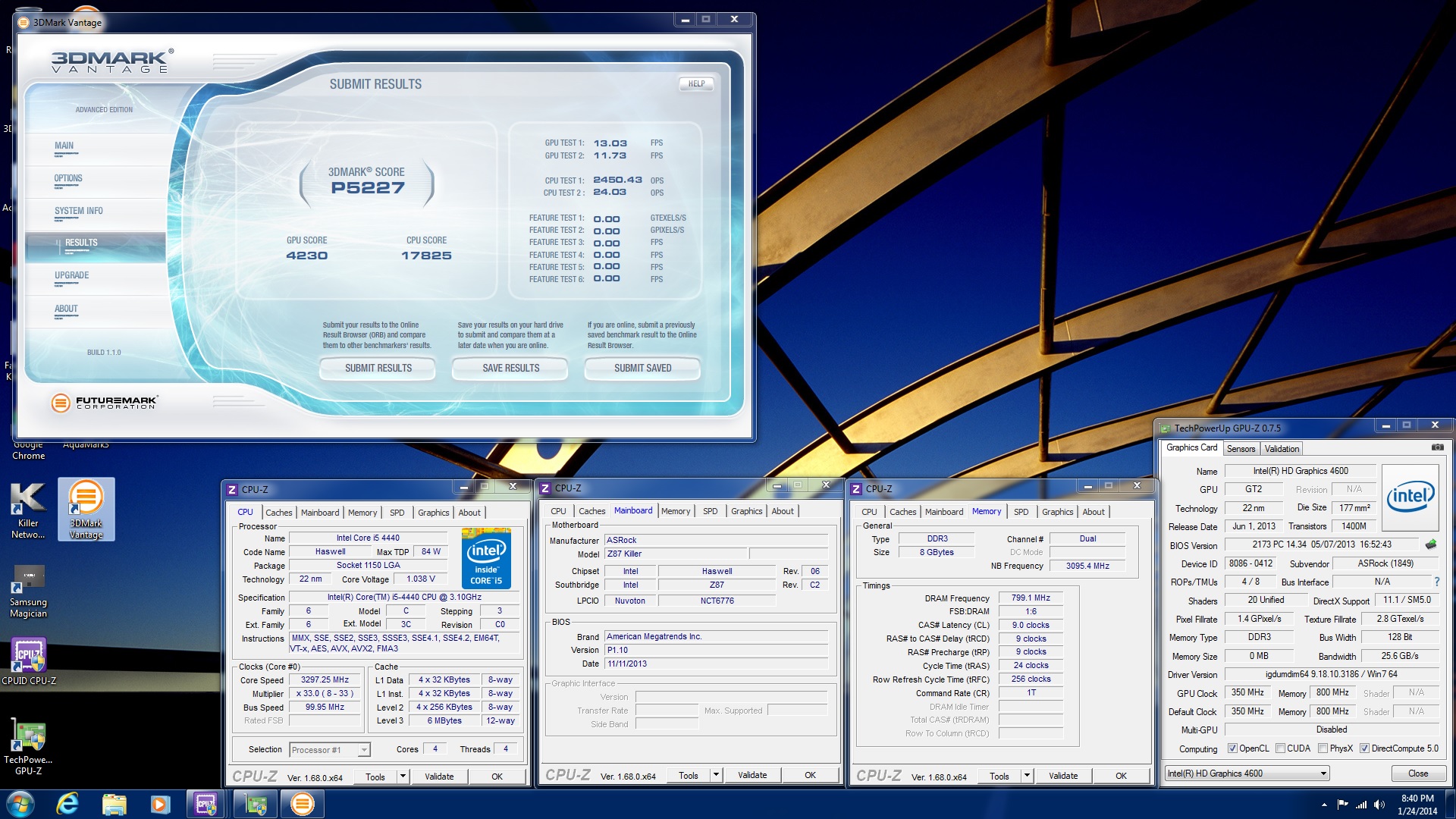Viewport: 1456px width, 819px height.
Task: Toggle the CUDA checkbox in GPU-Z
Action: tap(1280, 748)
